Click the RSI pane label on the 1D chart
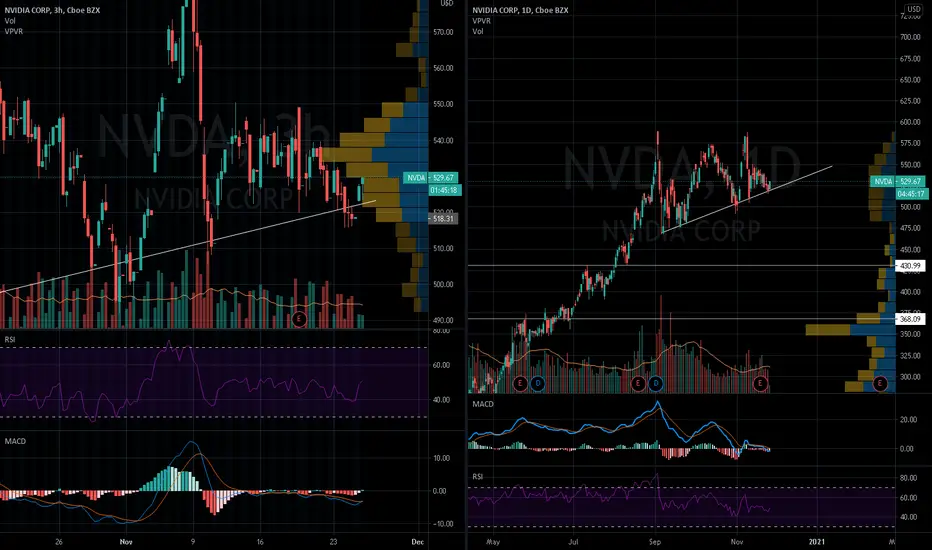 (477, 477)
